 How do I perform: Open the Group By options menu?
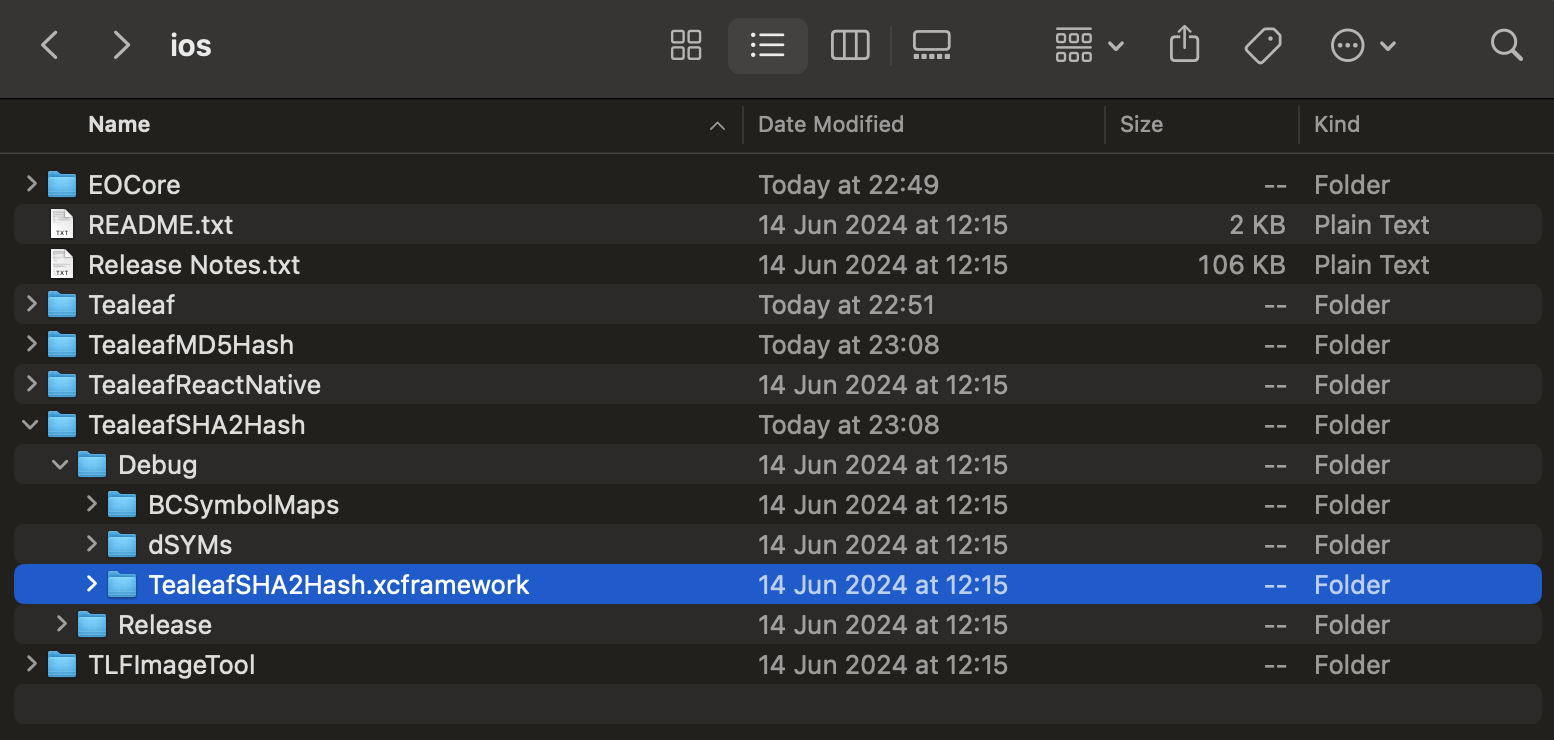click(1090, 45)
